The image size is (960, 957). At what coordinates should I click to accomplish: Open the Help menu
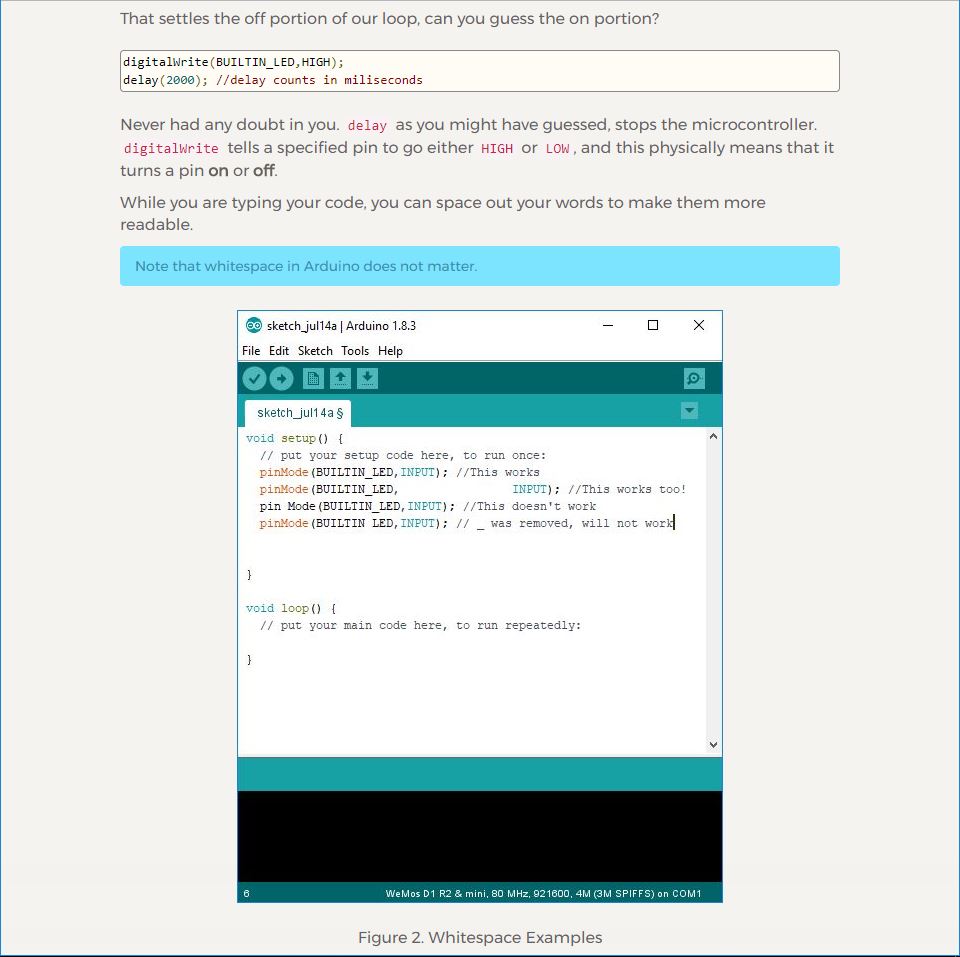tap(390, 351)
